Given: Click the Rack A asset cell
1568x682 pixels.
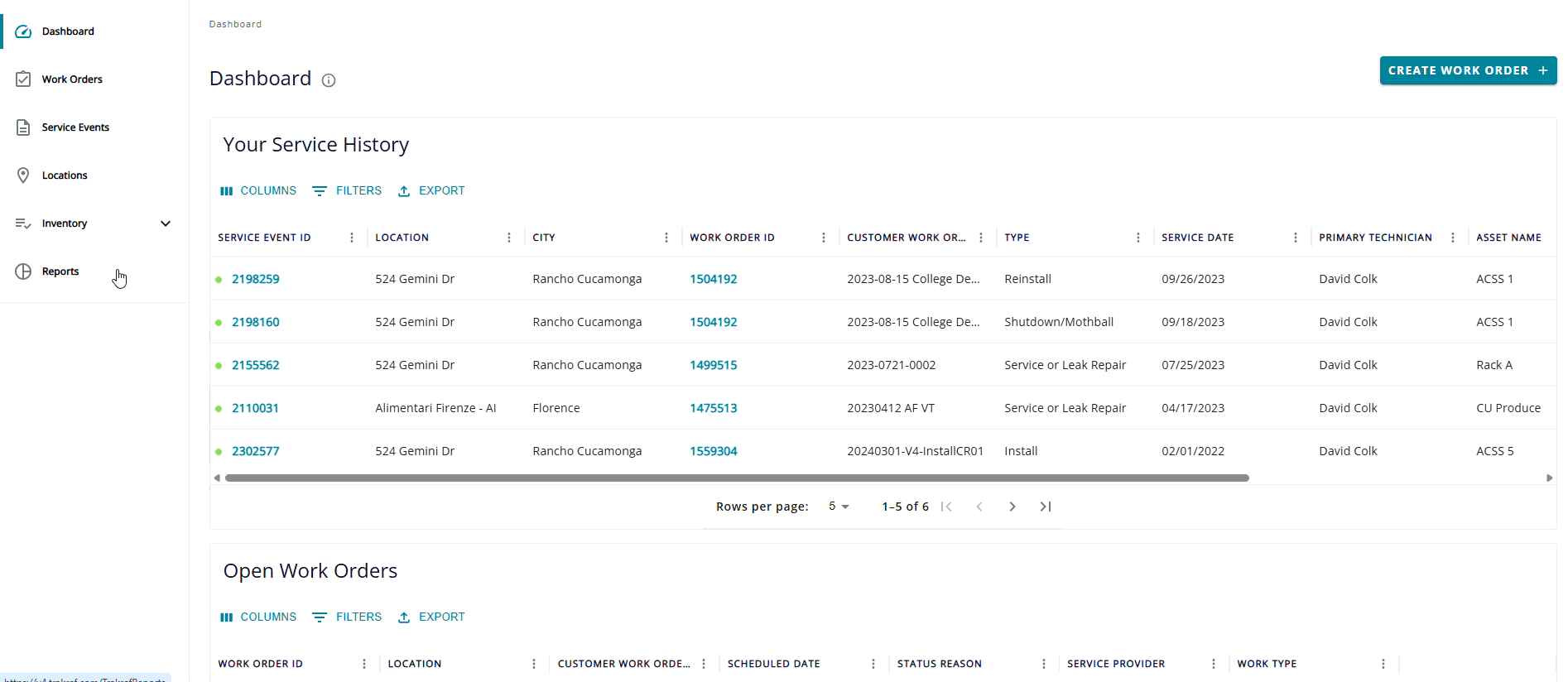Looking at the screenshot, I should 1494,365.
